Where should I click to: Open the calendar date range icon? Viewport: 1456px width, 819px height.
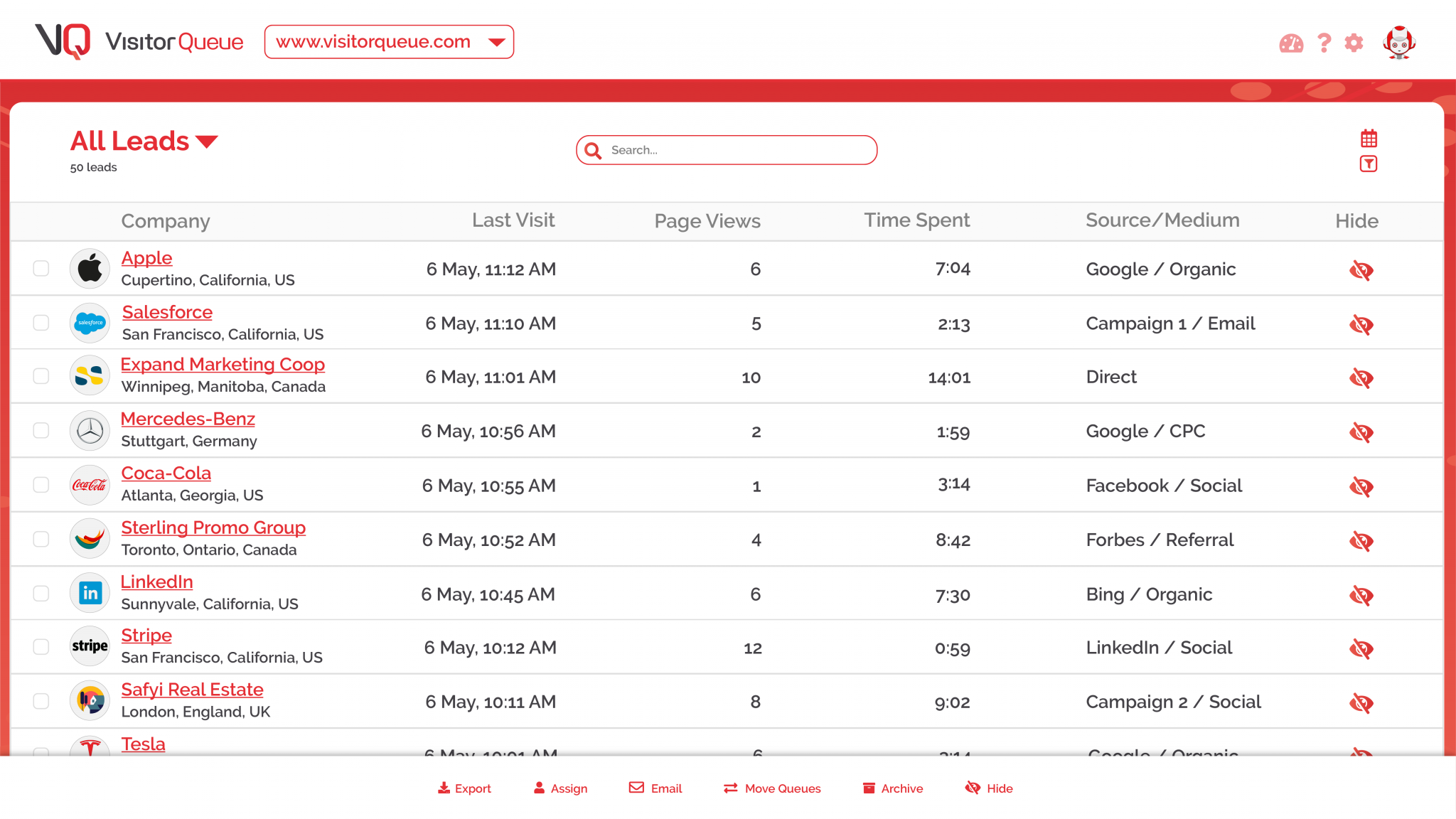click(x=1368, y=139)
